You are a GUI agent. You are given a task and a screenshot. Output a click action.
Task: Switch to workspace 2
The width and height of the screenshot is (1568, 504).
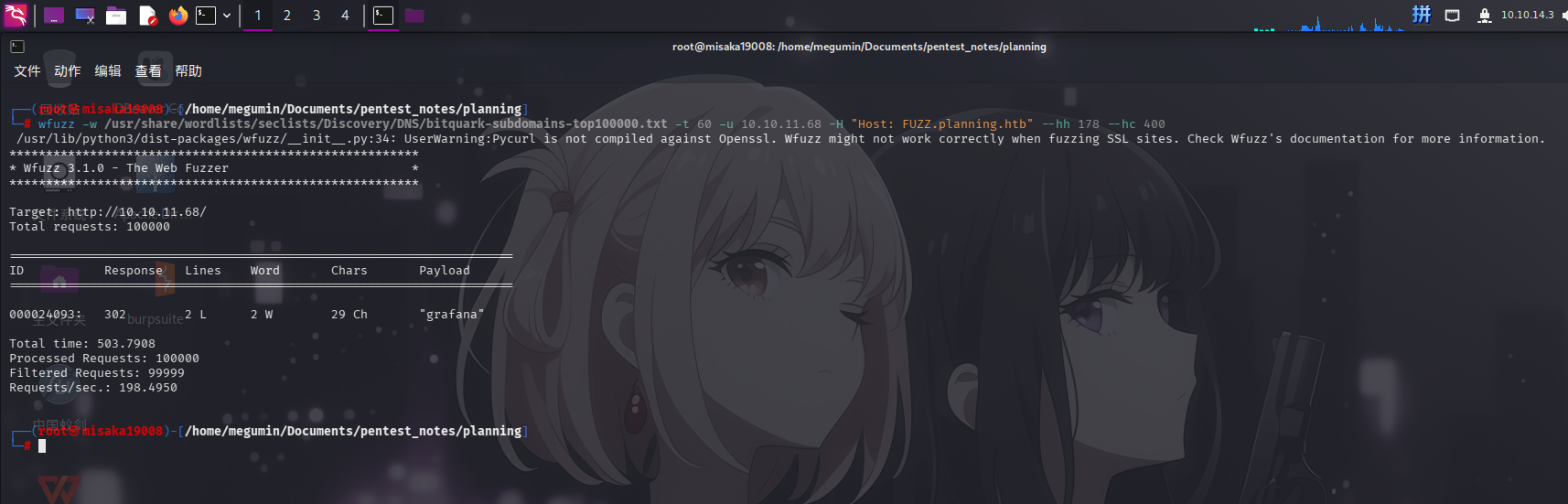[x=287, y=16]
